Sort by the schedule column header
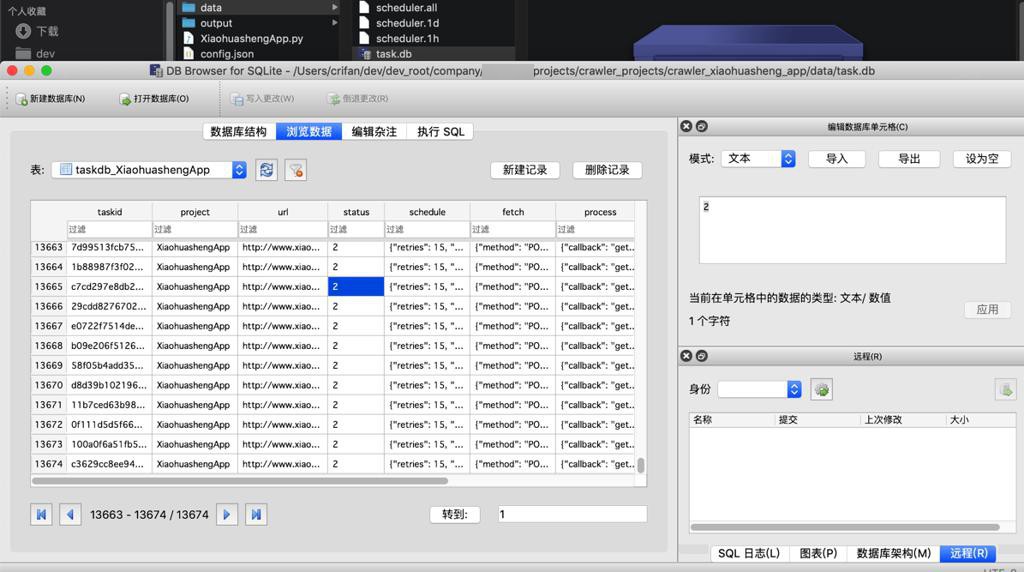1024x572 pixels. 427,212
